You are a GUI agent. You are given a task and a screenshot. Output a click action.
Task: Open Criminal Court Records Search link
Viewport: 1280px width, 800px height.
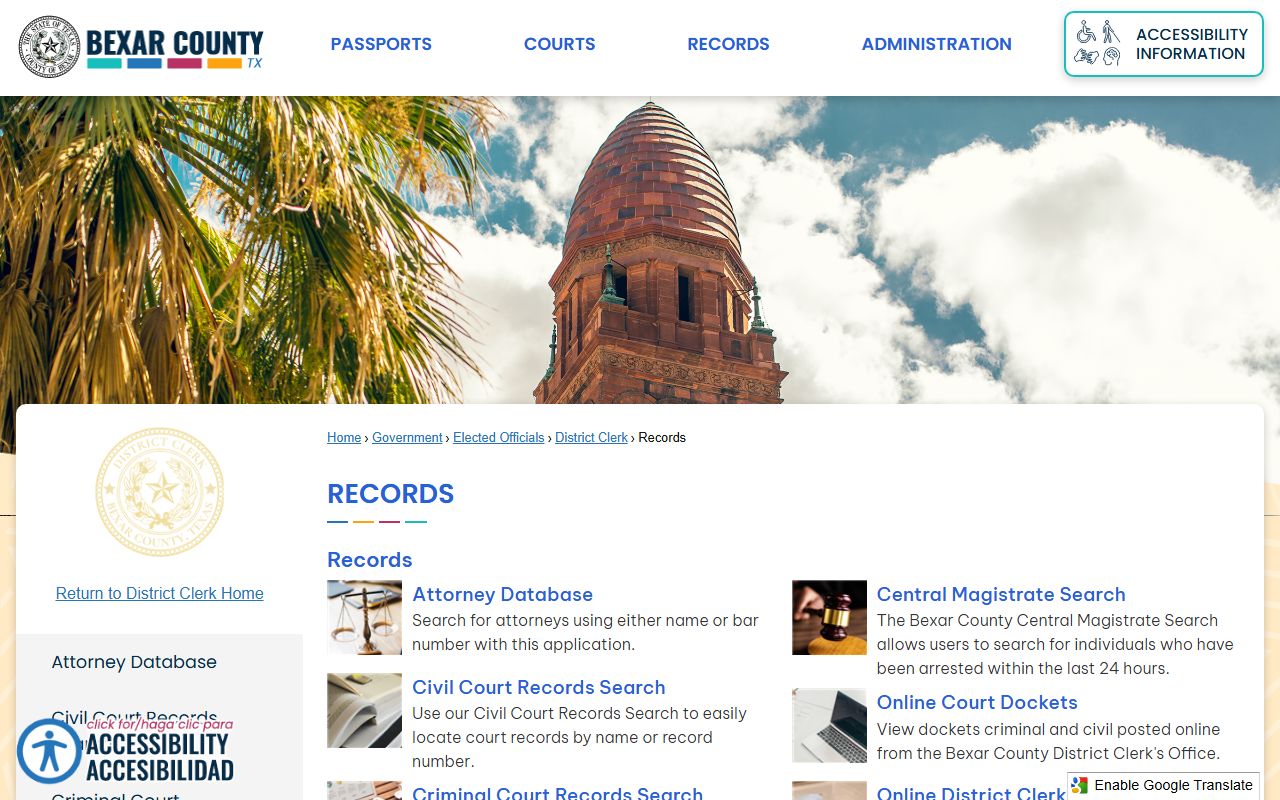(558, 793)
